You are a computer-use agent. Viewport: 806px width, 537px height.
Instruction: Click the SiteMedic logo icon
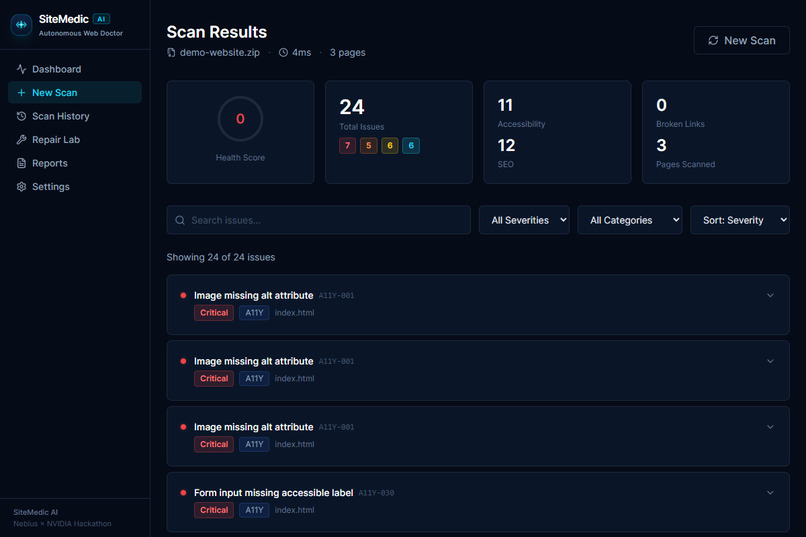coord(21,25)
